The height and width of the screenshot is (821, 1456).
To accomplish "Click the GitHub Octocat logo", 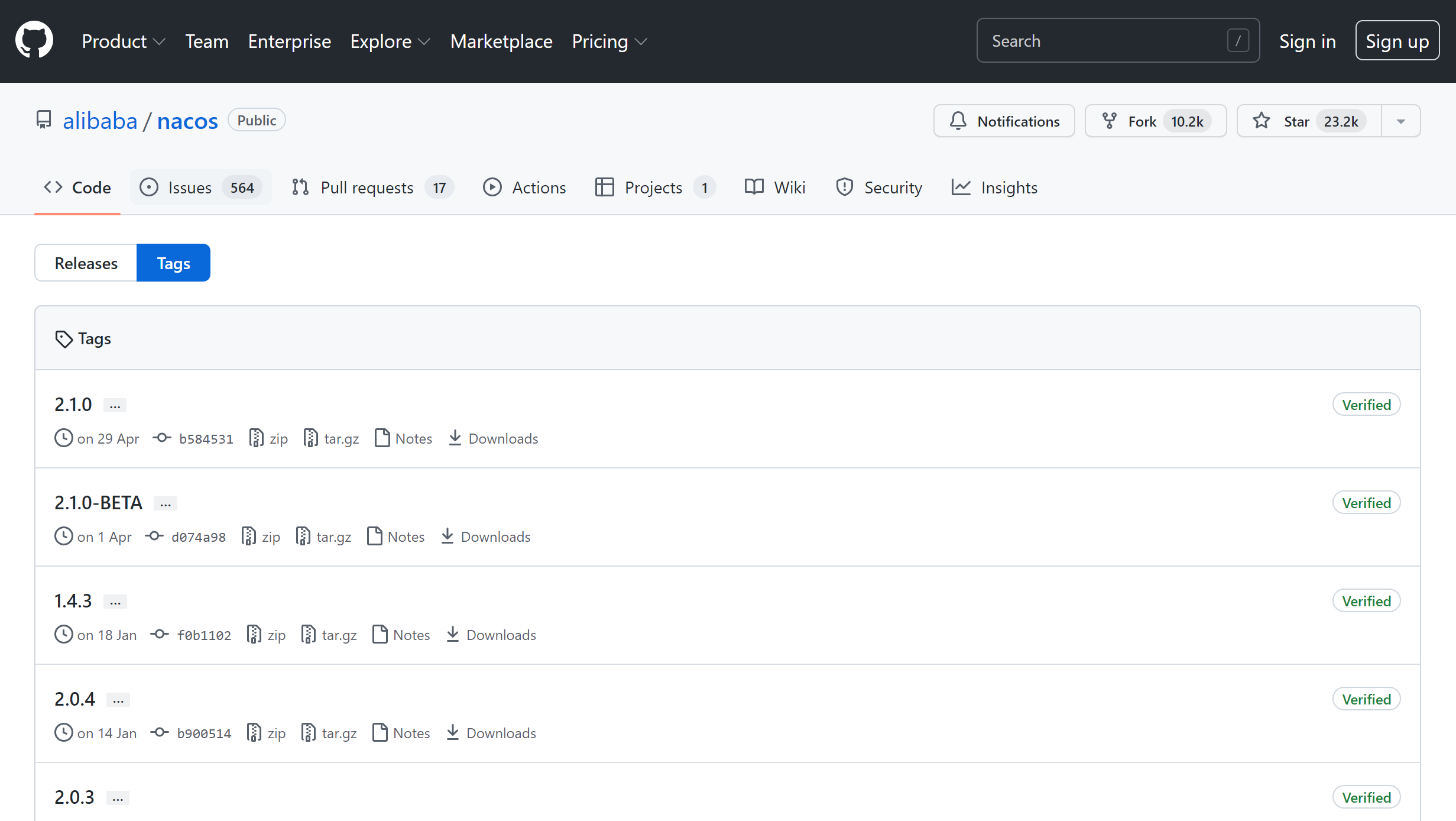I will (x=34, y=41).
